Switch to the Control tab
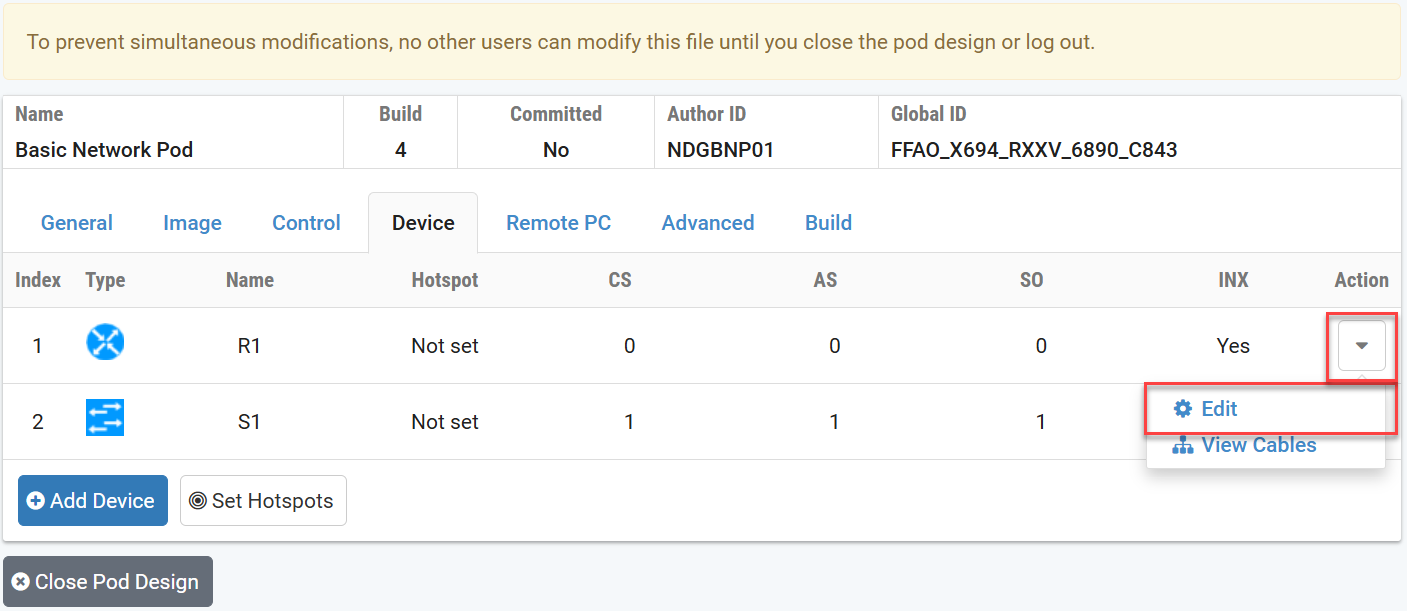The image size is (1407, 611). coord(306,222)
